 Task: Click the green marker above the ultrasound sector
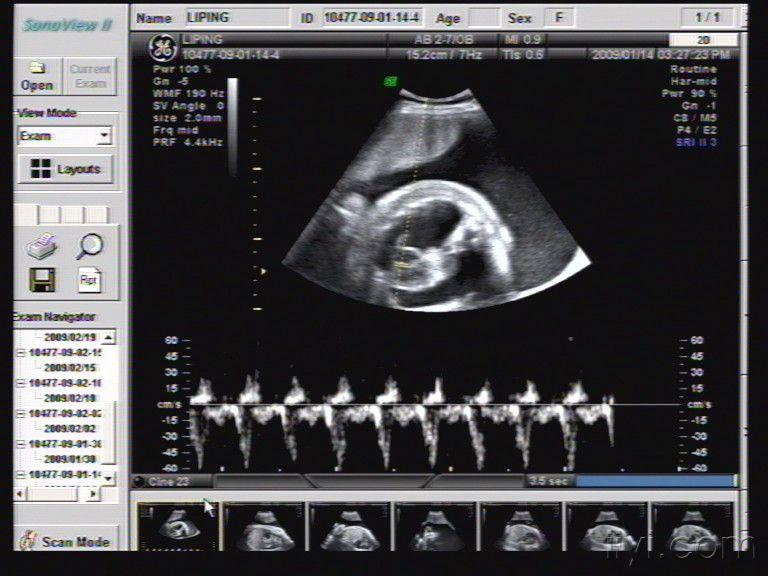390,81
